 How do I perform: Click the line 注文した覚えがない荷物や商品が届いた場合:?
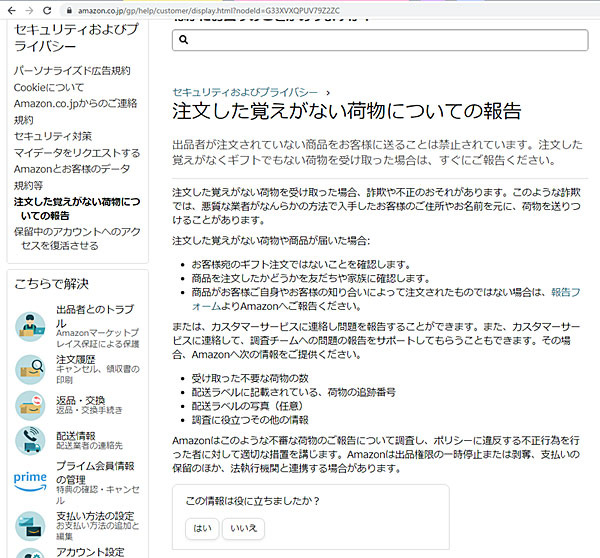[x=271, y=241]
